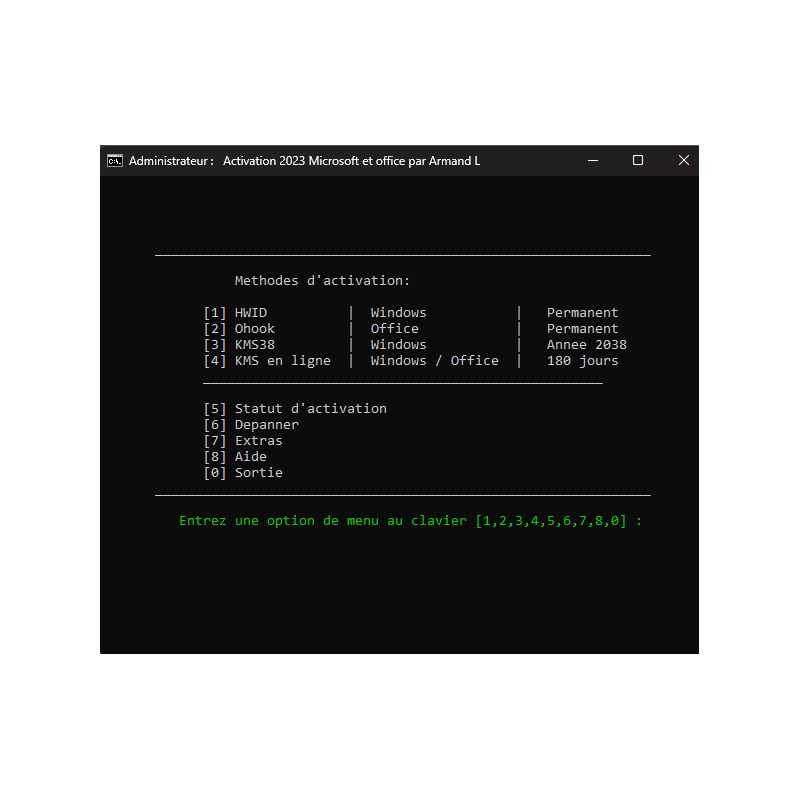Select the '[1] HWID' menu line
The image size is (800, 800).
[235, 313]
